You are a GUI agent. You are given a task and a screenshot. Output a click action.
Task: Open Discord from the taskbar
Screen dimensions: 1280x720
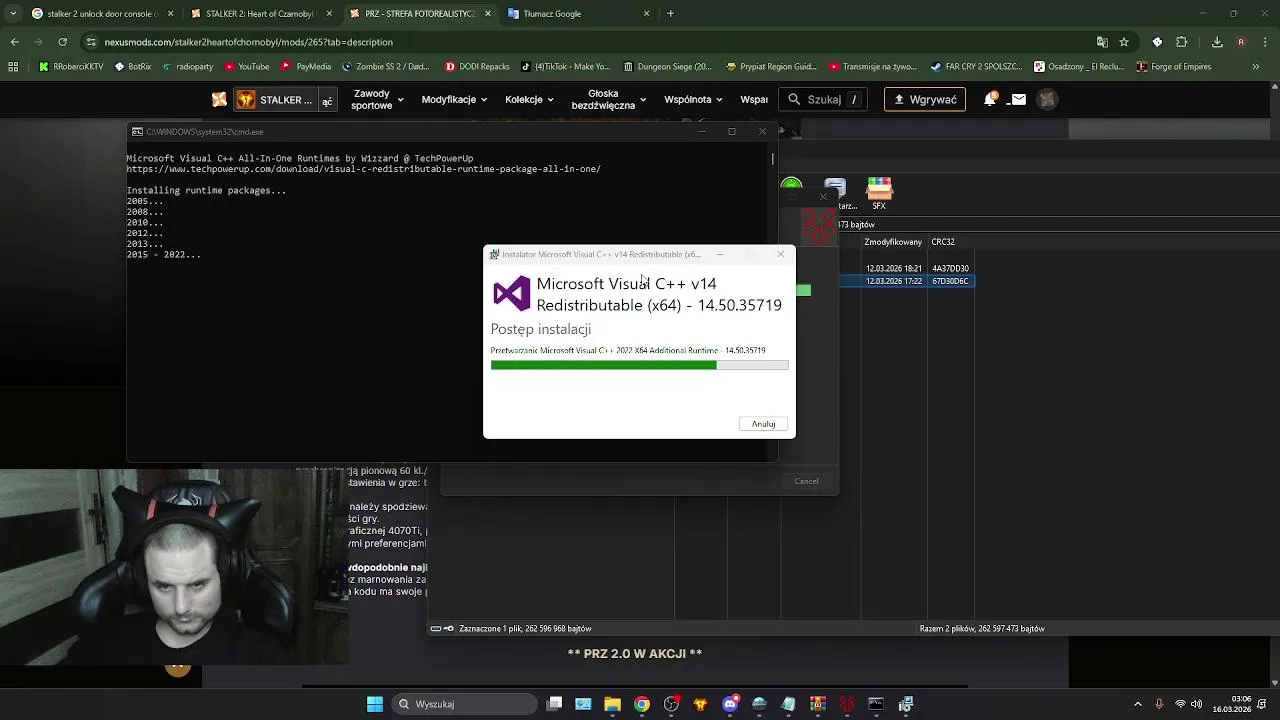coord(730,704)
